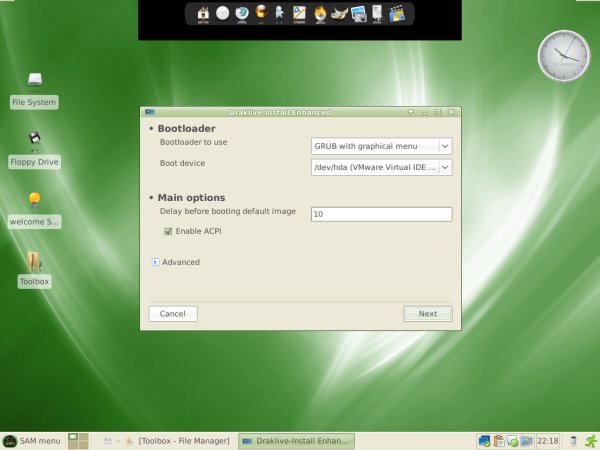Screen dimensions: 600x450
Task: Minimize the Draklive-Install window
Action: click(x=424, y=112)
